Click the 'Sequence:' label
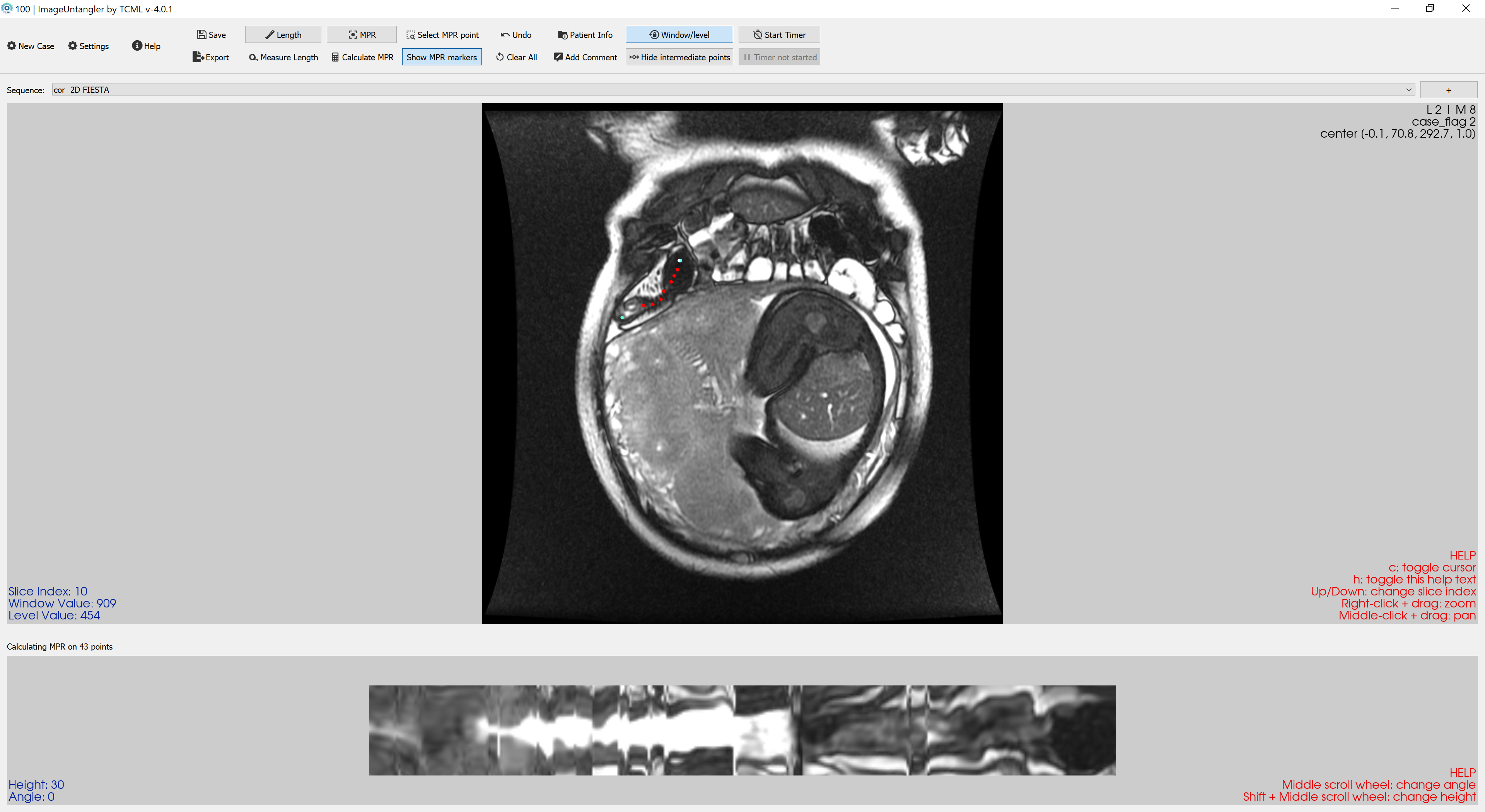 (x=26, y=90)
